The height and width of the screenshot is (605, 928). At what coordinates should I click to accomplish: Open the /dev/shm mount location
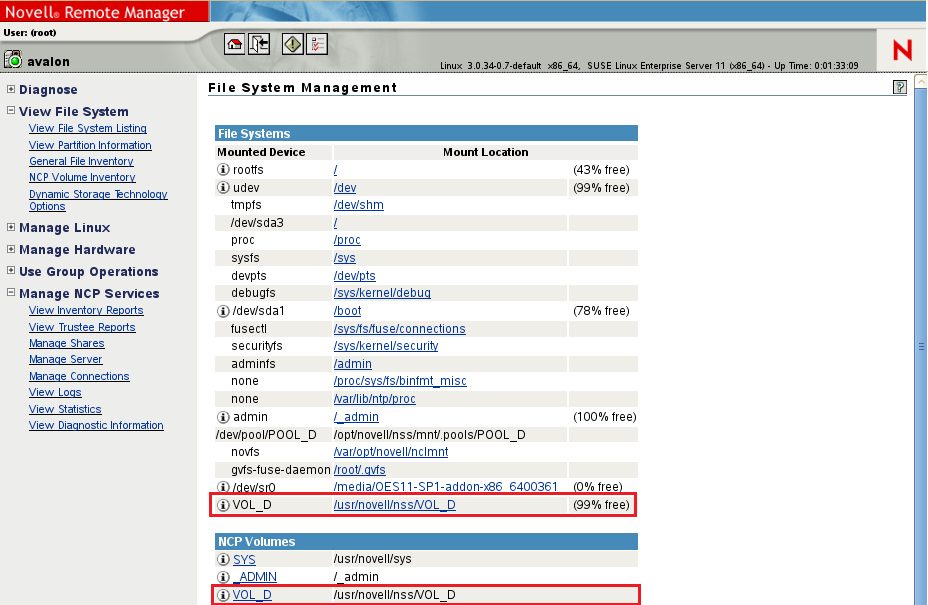[x=359, y=205]
